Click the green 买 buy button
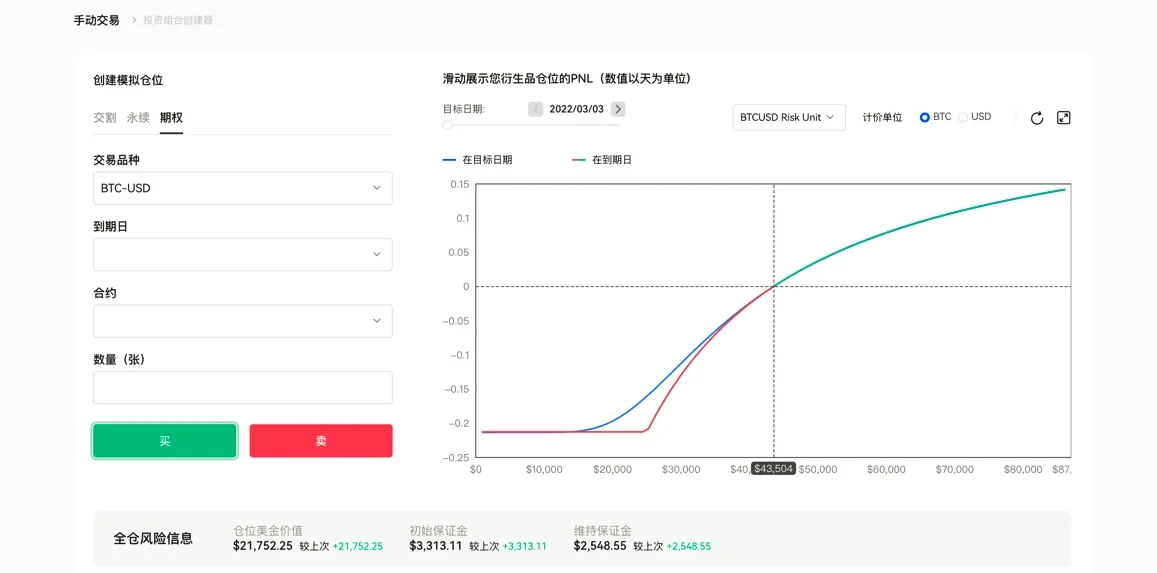Viewport: 1157px width, 573px height. point(165,441)
